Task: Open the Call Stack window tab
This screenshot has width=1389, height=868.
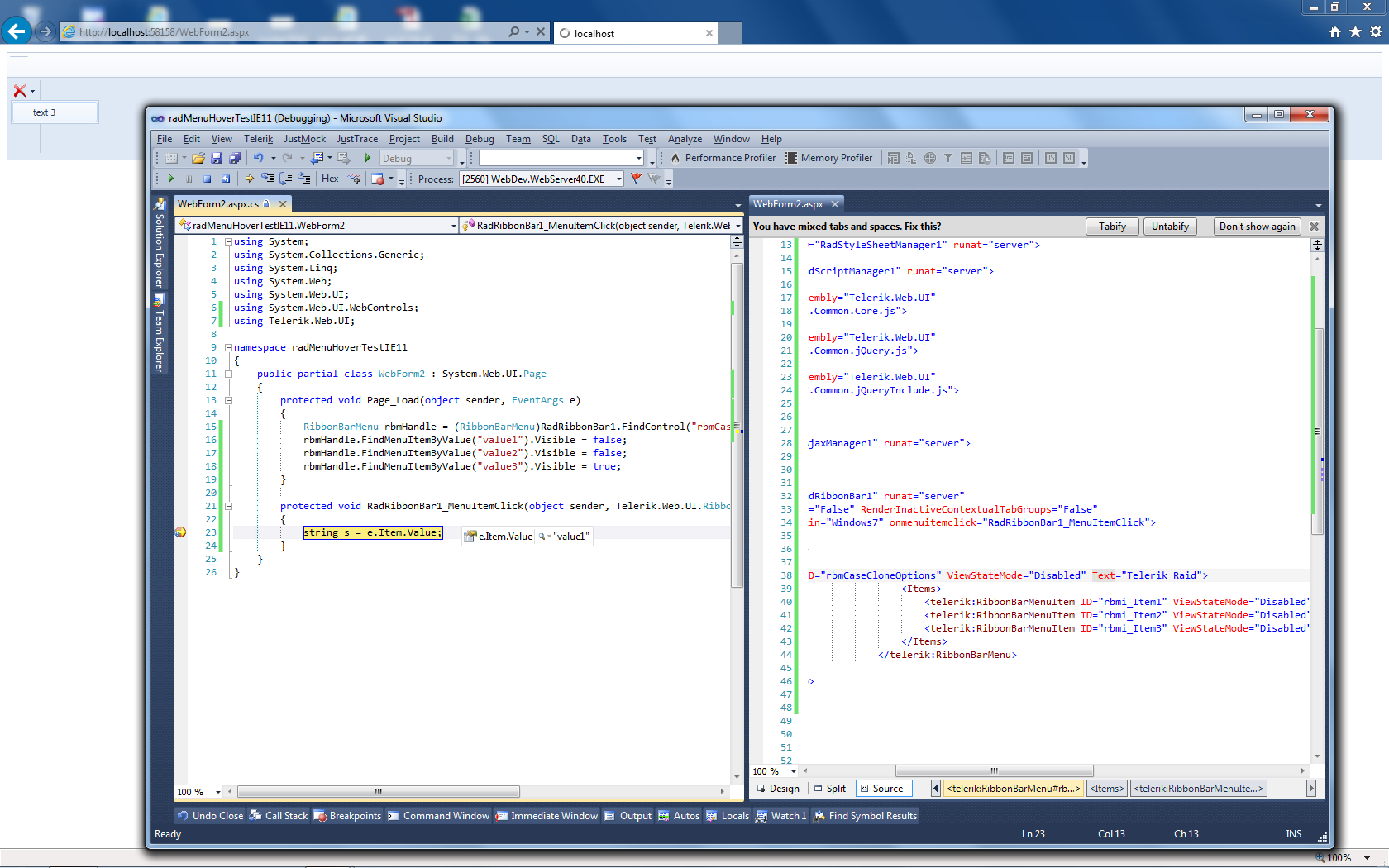Action: (279, 816)
